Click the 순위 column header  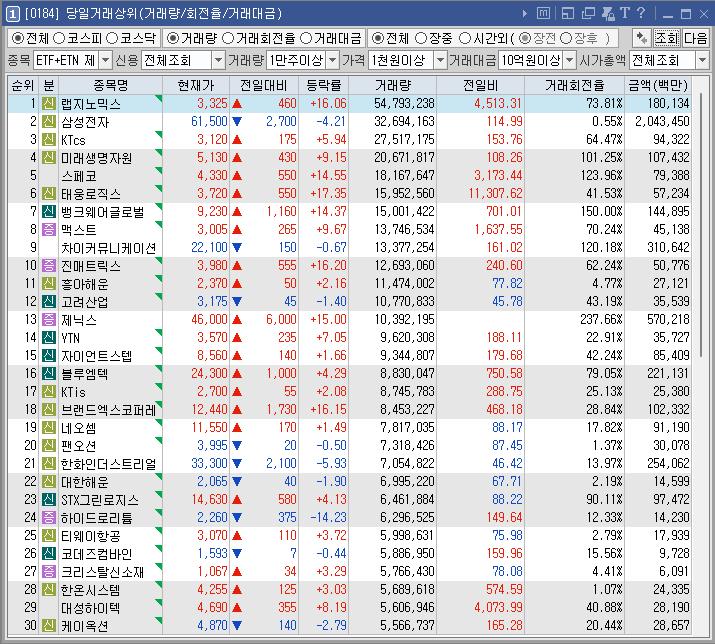point(23,85)
